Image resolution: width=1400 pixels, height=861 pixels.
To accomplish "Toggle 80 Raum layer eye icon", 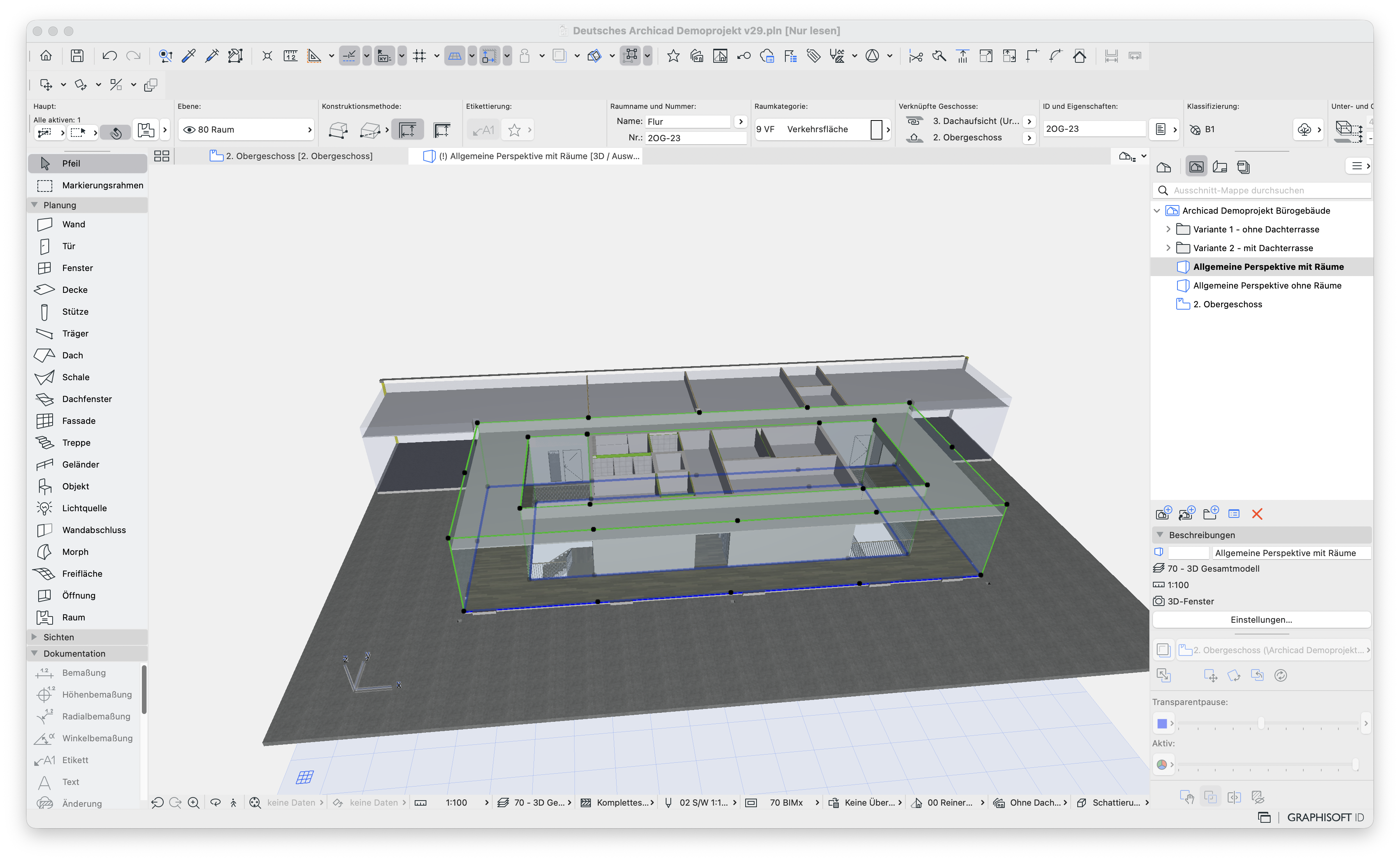I will tap(189, 130).
